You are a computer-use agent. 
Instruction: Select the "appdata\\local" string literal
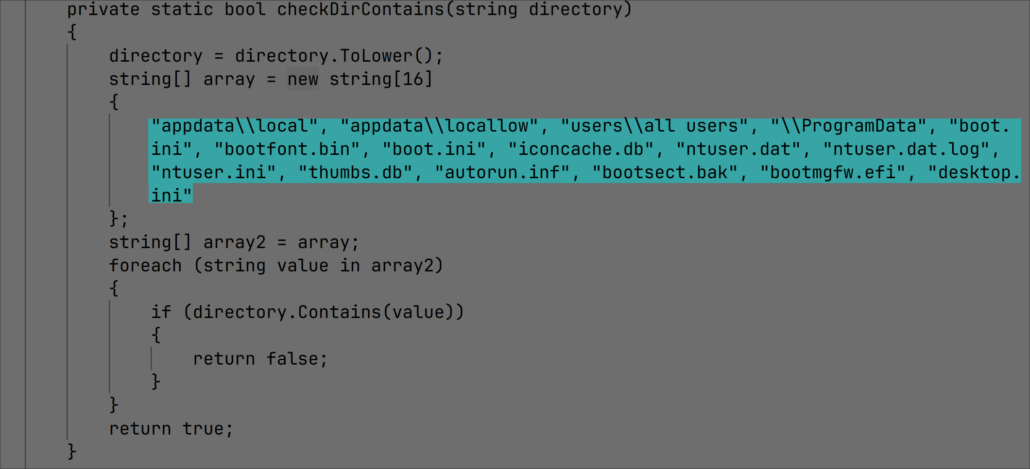click(x=240, y=128)
